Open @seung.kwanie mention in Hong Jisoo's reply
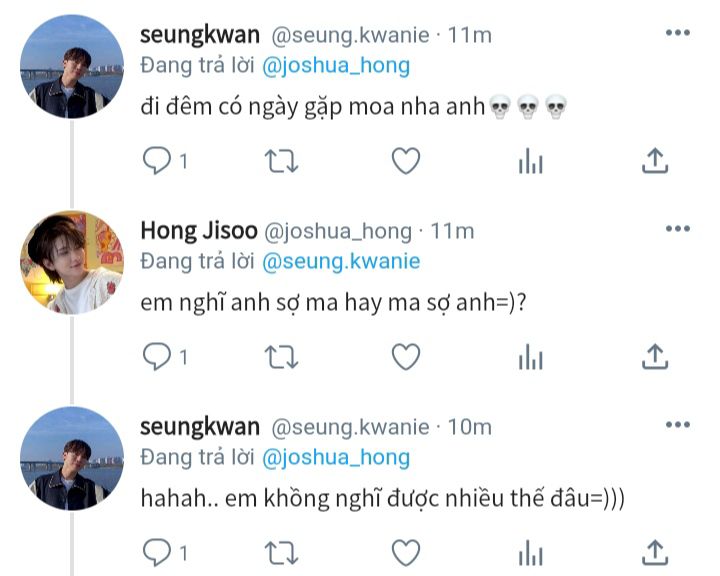The image size is (720, 576). pyautogui.click(x=341, y=262)
